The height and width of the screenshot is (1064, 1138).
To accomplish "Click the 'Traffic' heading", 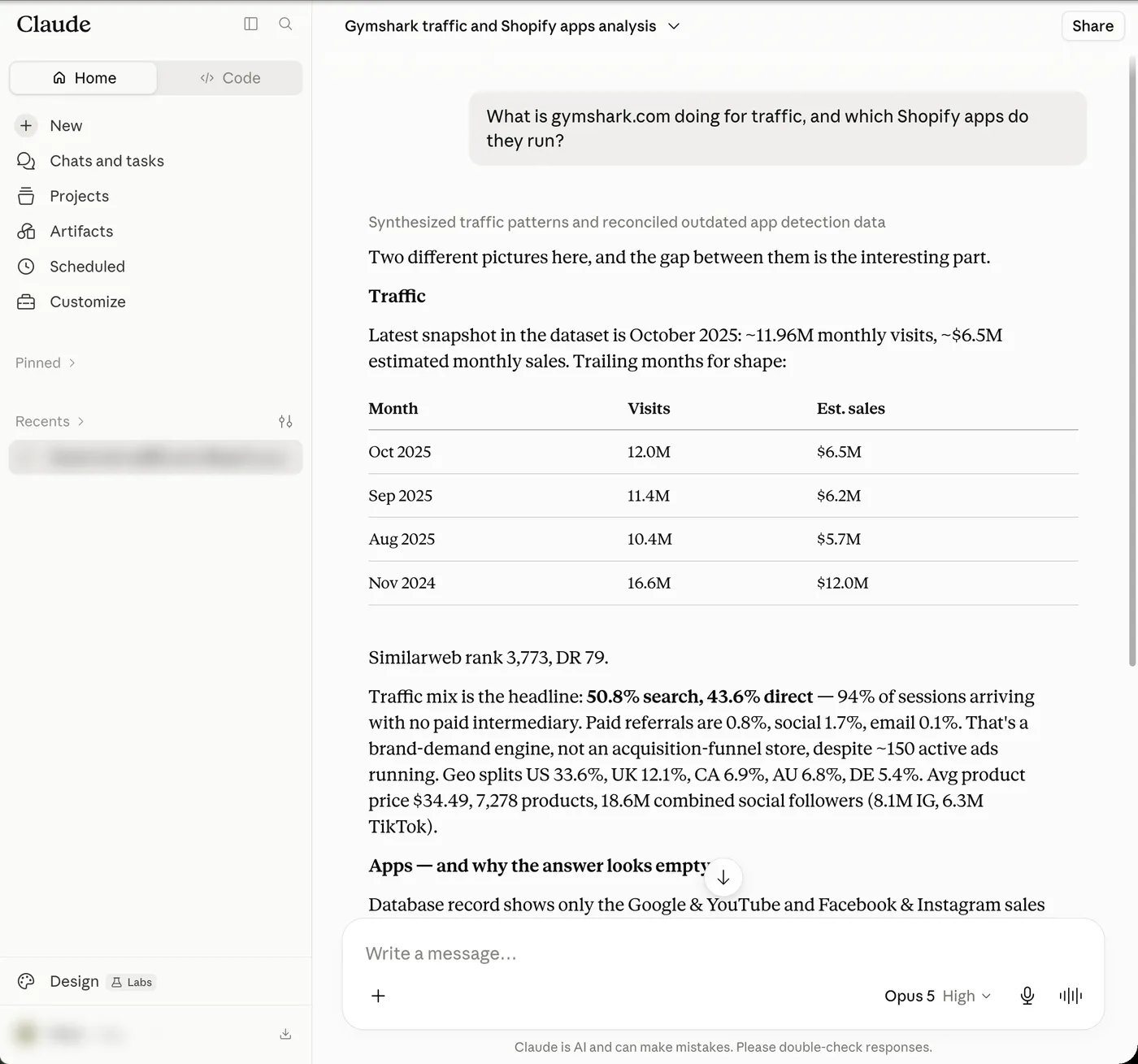I will [x=397, y=296].
